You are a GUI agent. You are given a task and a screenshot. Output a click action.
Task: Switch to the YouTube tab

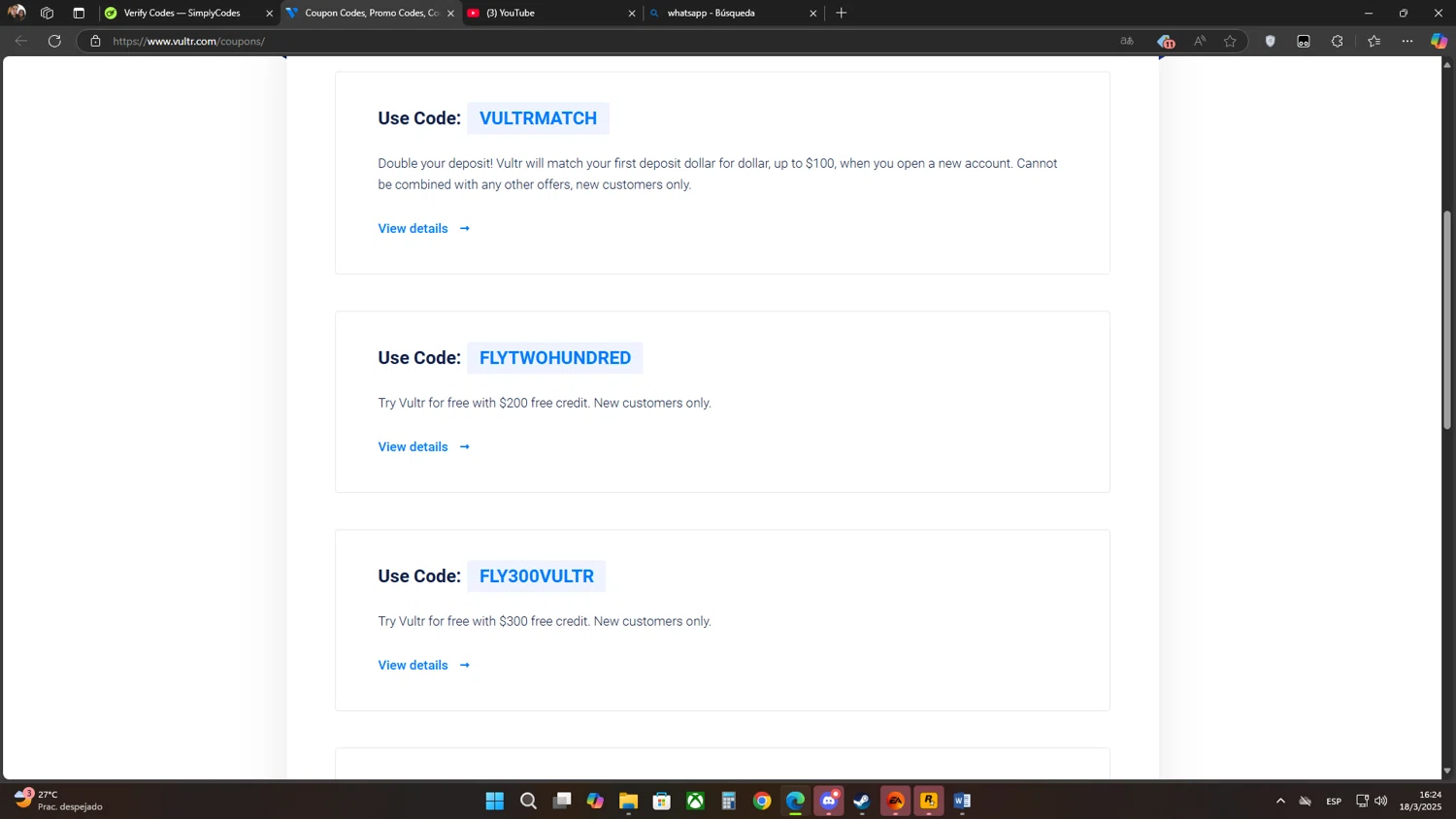click(x=550, y=13)
